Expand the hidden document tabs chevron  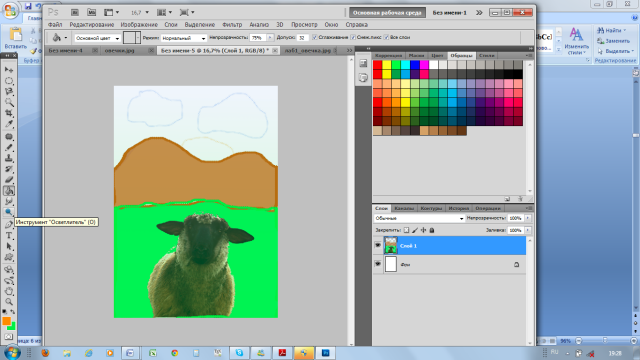(x=349, y=50)
